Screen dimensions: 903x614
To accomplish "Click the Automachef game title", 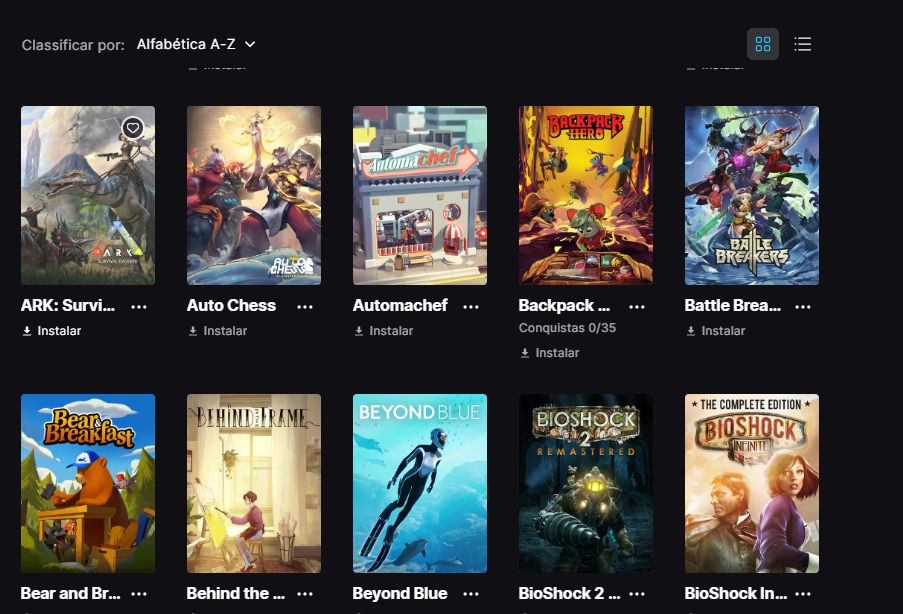I will point(400,305).
